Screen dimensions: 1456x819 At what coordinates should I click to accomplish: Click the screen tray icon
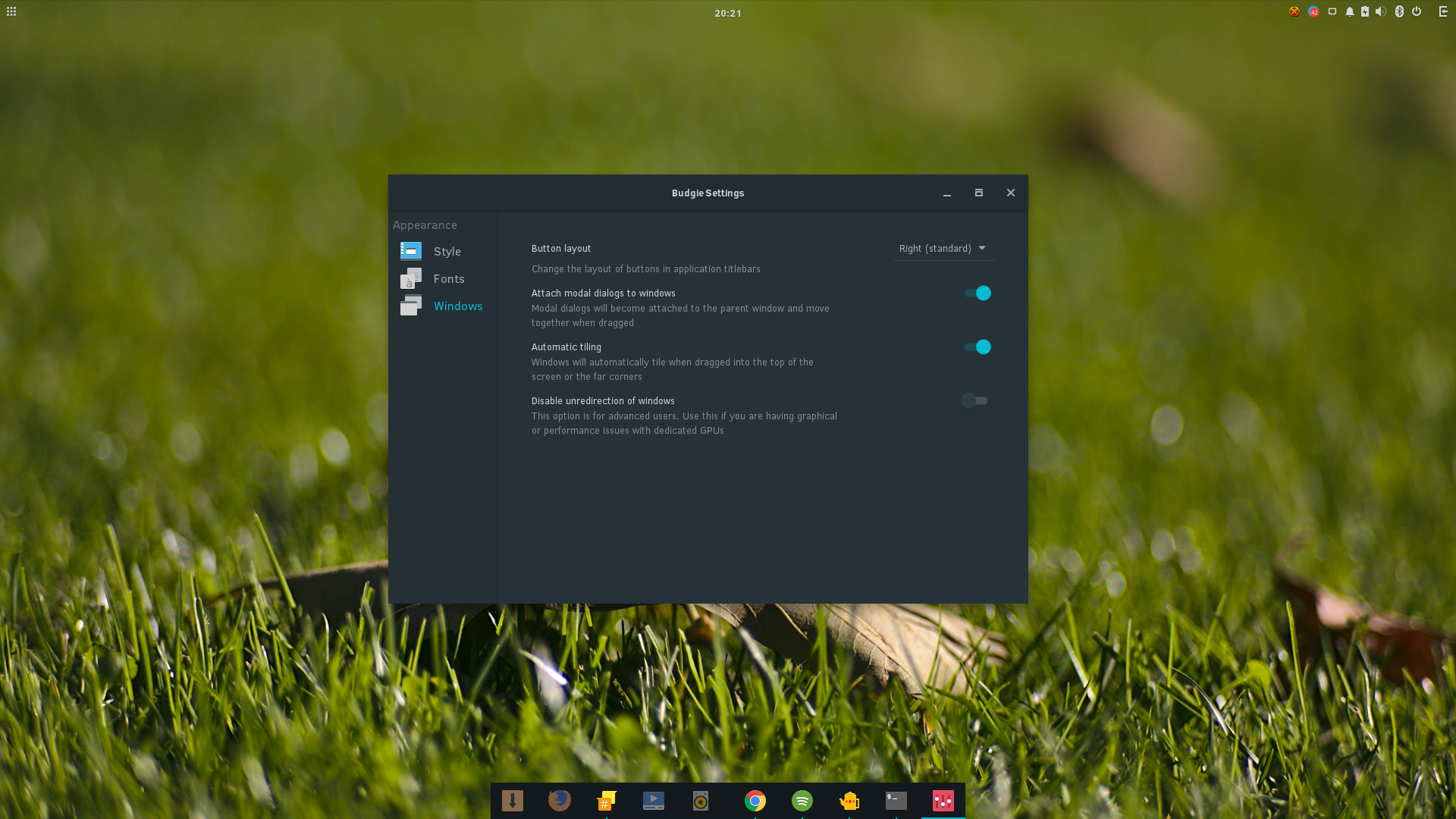[1332, 11]
